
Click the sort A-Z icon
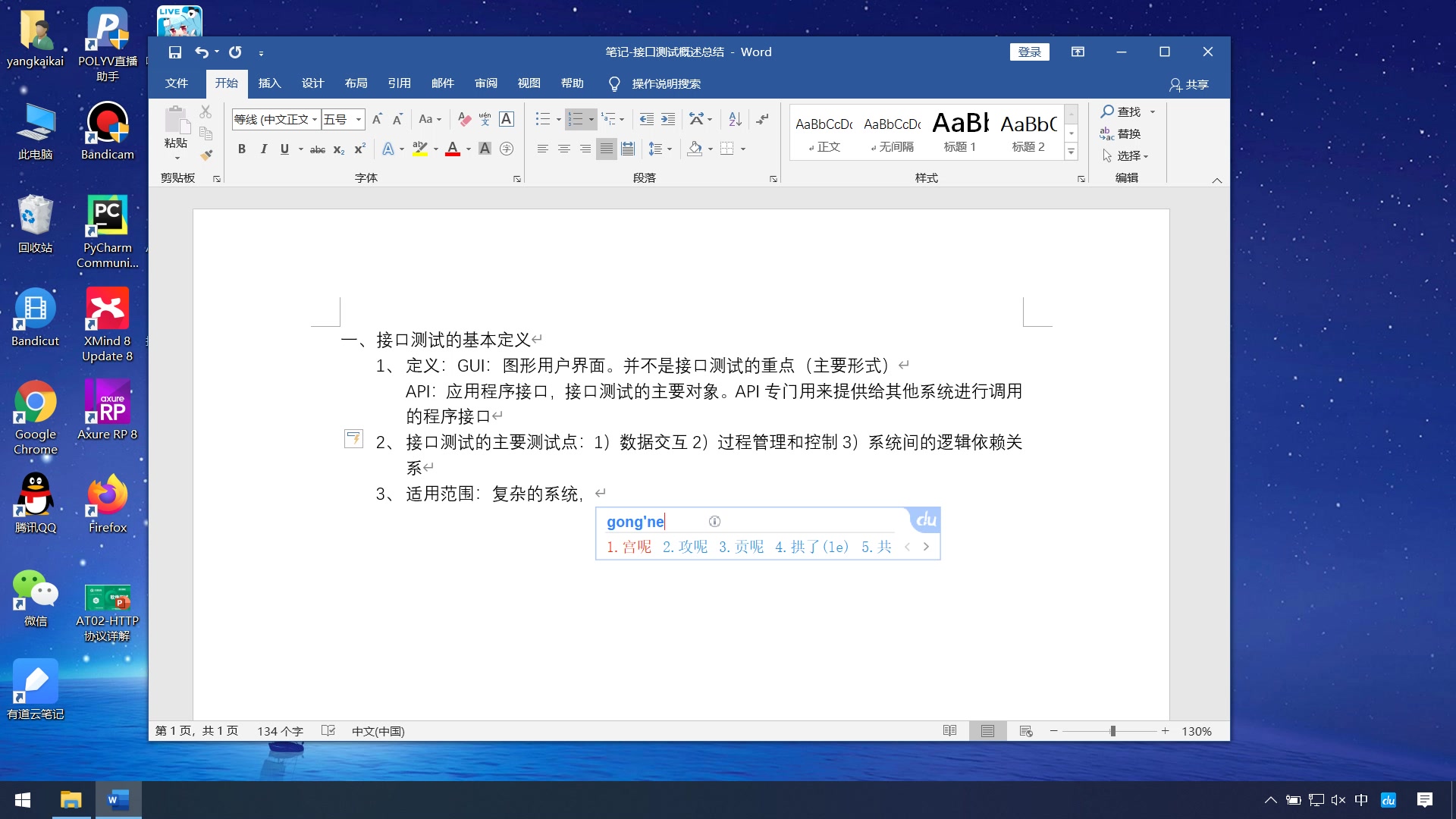tap(734, 119)
